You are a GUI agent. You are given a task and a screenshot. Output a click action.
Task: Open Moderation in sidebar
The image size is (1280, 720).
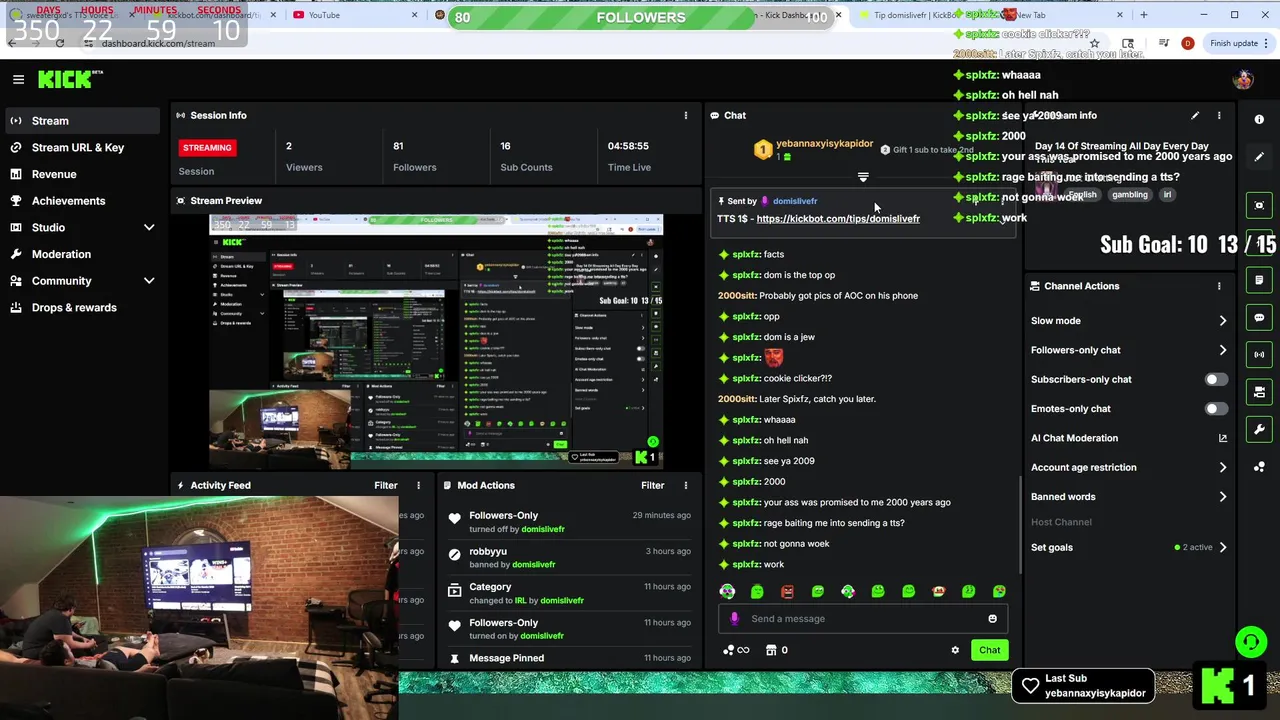pos(81,254)
